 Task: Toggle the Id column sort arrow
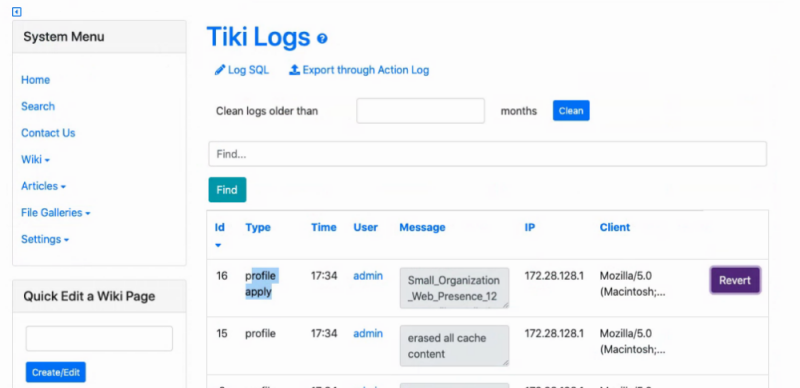[x=218, y=245]
